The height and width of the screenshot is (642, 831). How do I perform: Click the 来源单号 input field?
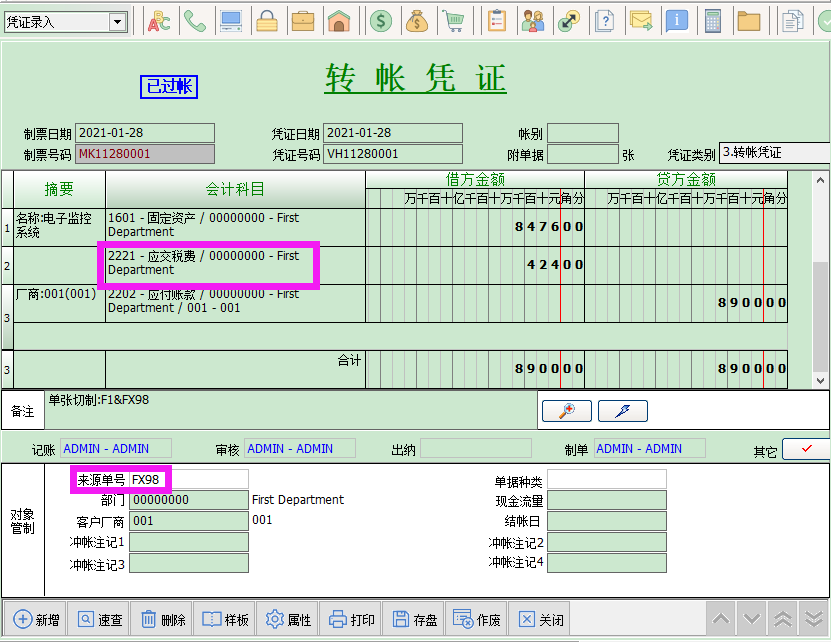[188, 479]
